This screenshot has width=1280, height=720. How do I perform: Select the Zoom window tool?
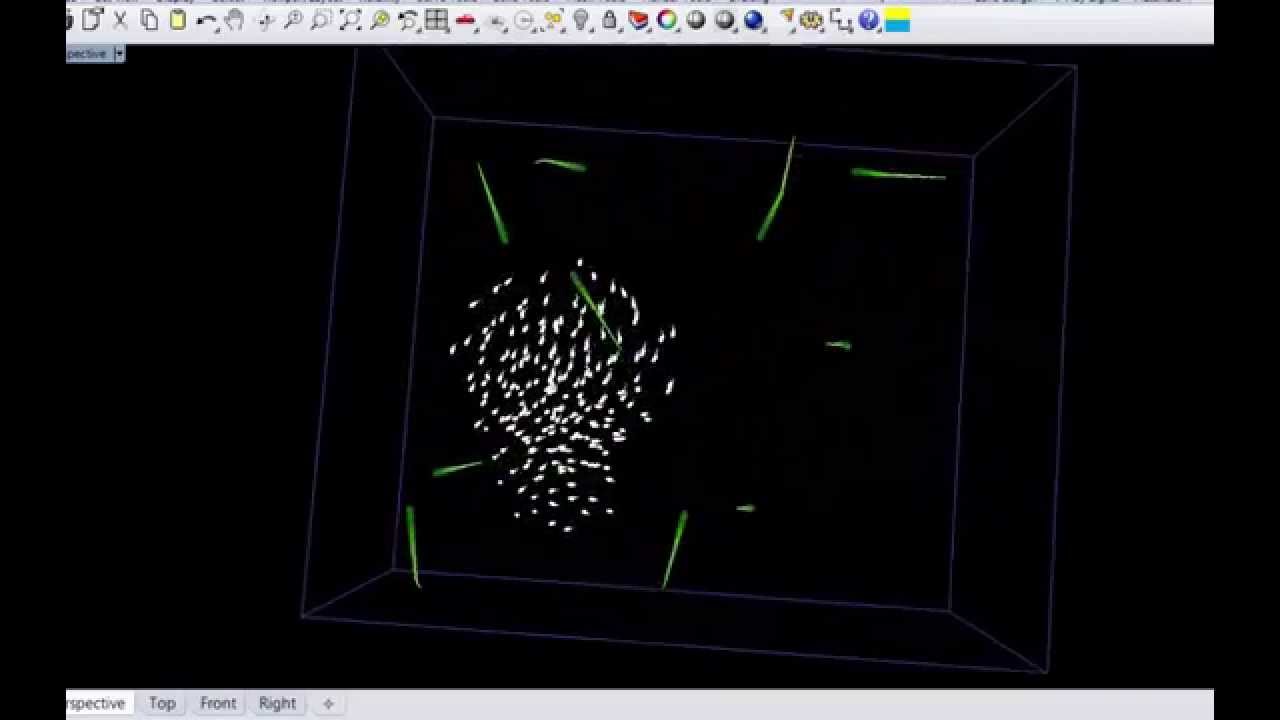[x=321, y=19]
